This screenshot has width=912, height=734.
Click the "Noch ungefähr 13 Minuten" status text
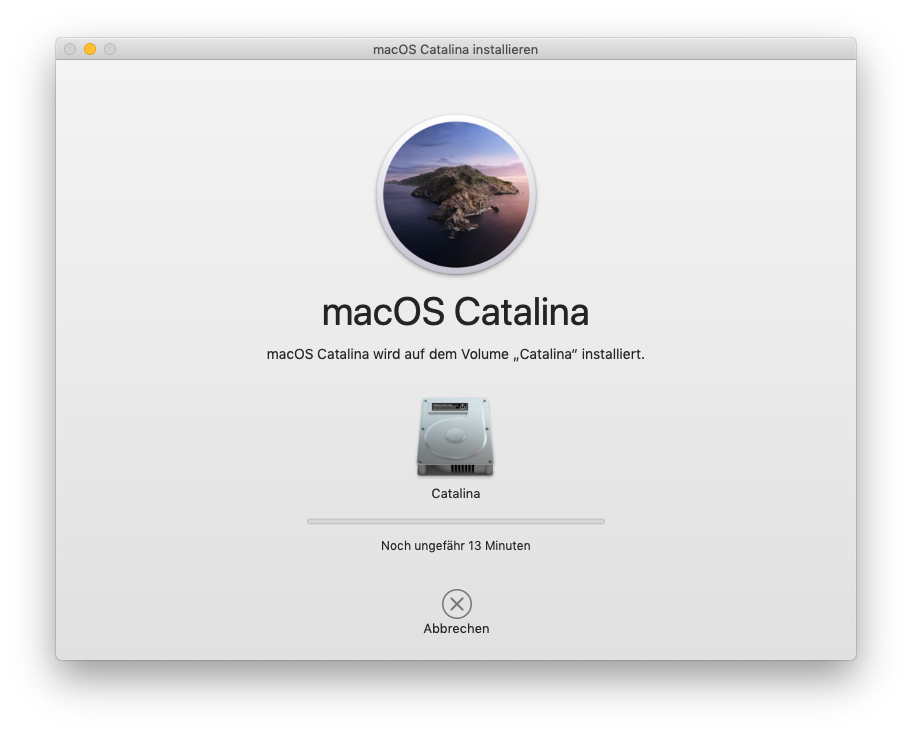pyautogui.click(x=456, y=546)
